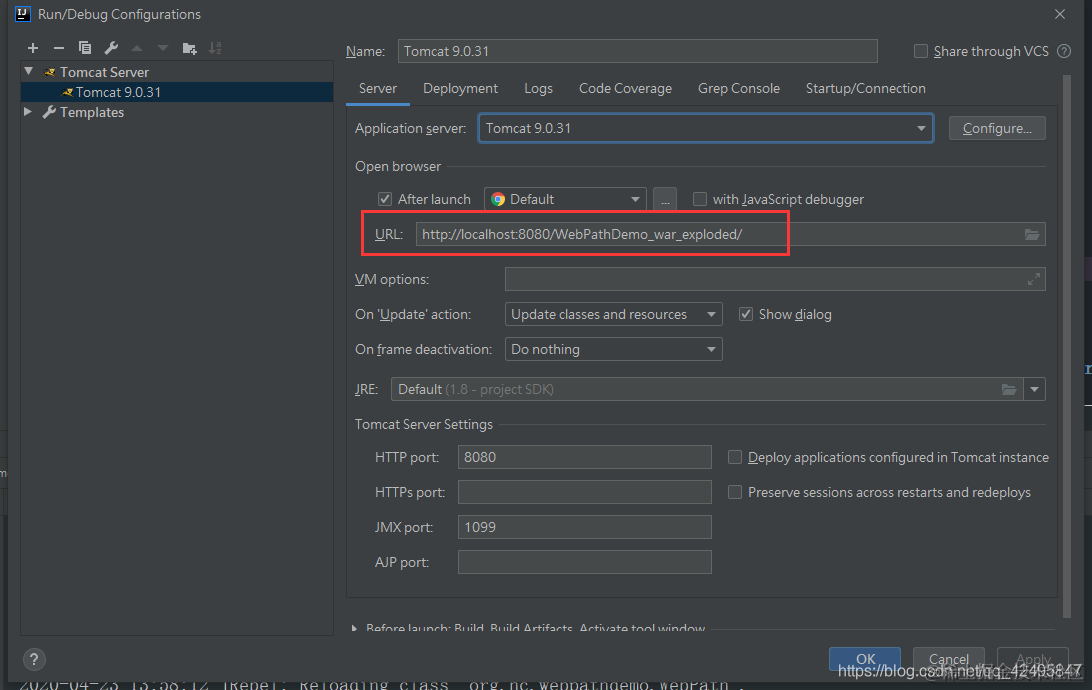Uncheck the After launch checkbox
1092x690 pixels.
point(384,199)
